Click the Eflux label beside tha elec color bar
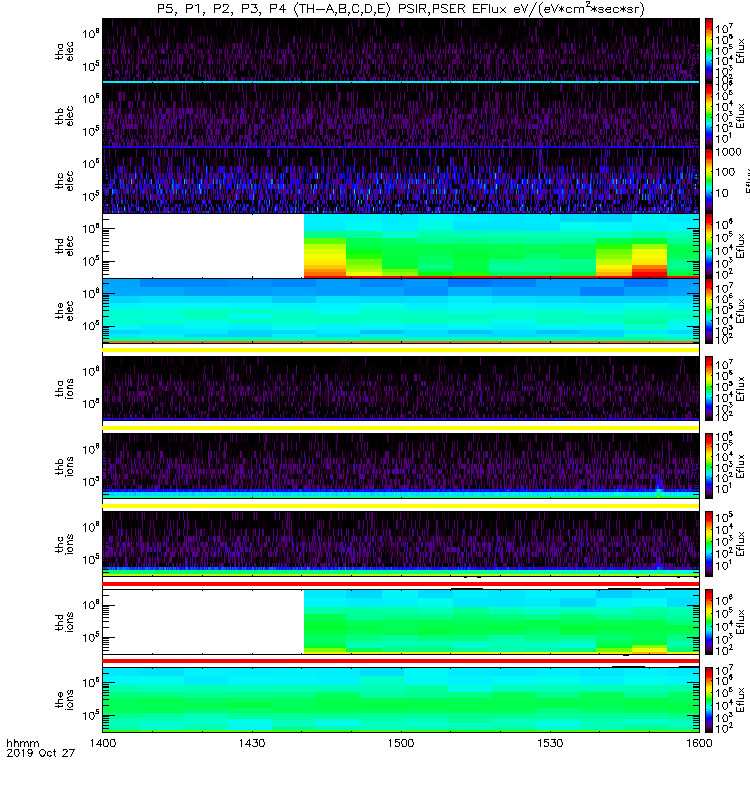 tap(741, 50)
